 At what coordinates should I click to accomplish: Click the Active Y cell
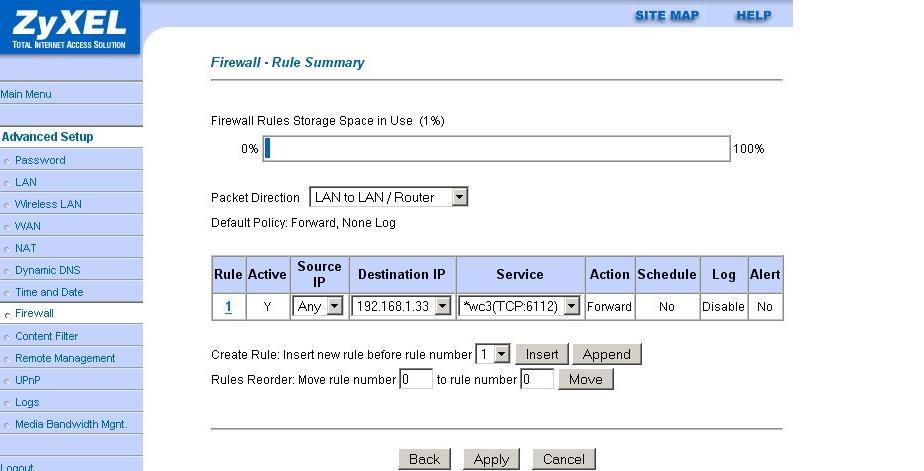268,307
